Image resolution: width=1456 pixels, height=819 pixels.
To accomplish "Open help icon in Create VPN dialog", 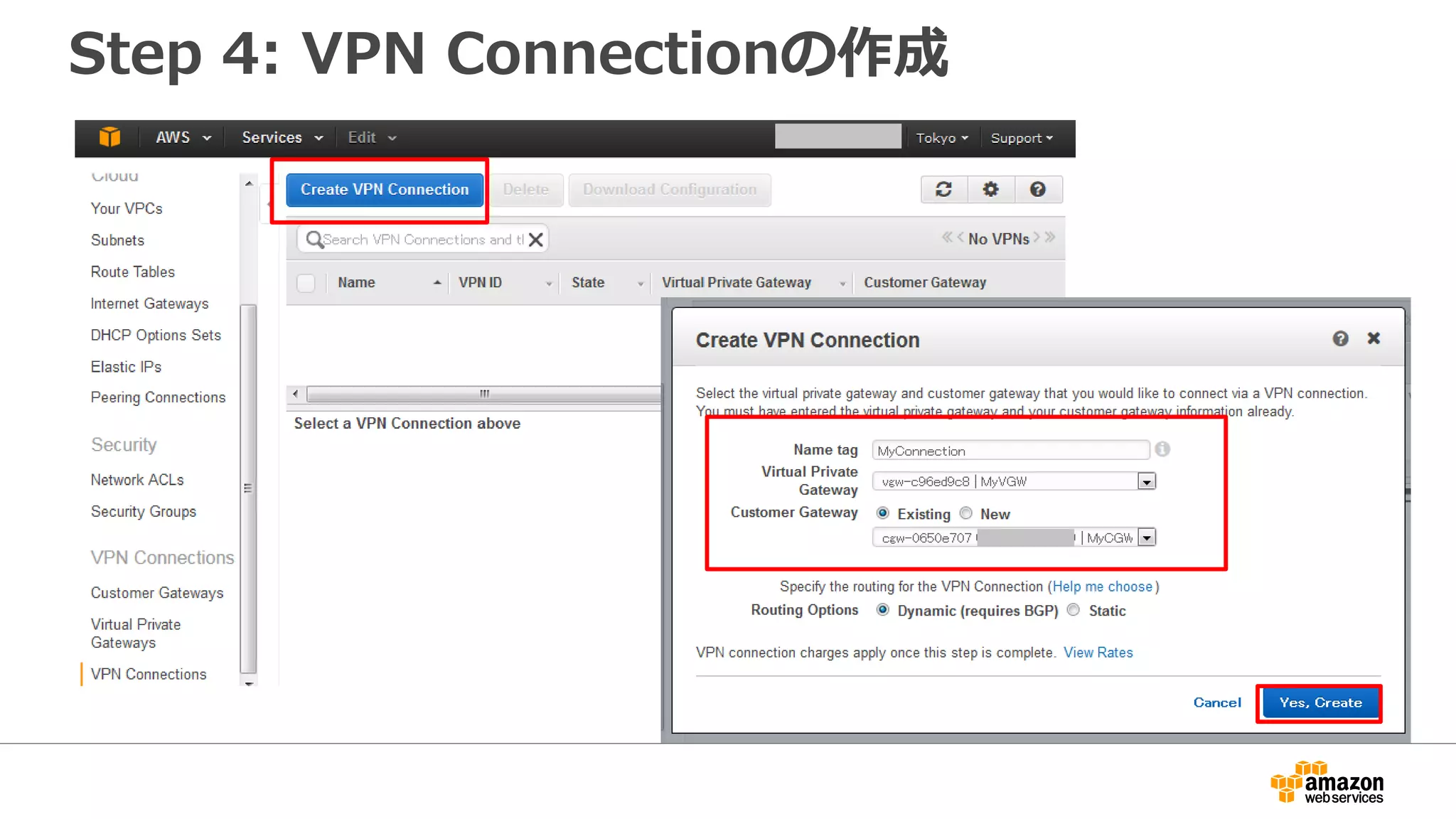I will [x=1340, y=339].
